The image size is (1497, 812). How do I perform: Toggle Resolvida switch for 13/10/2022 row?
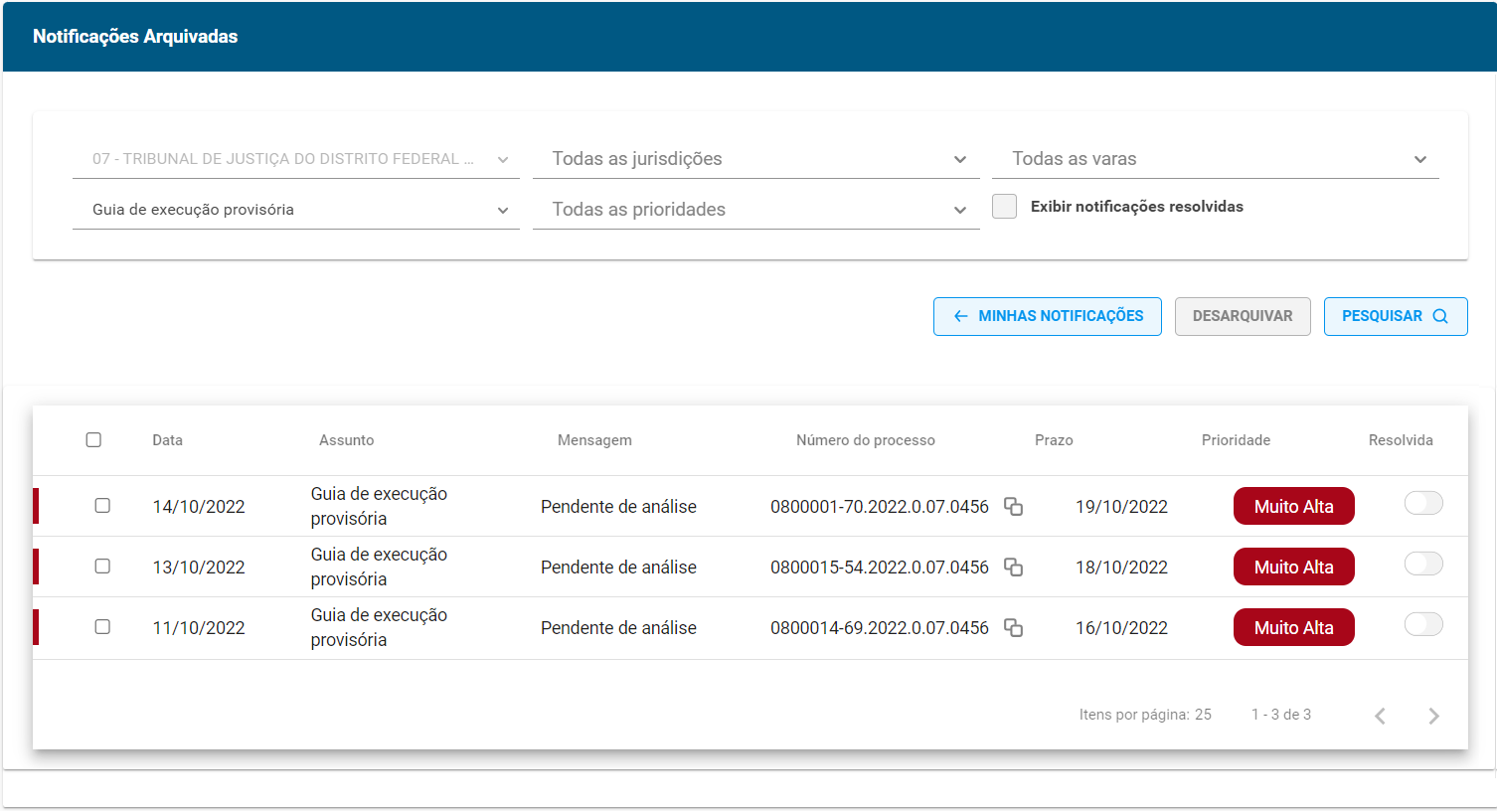pos(1422,564)
